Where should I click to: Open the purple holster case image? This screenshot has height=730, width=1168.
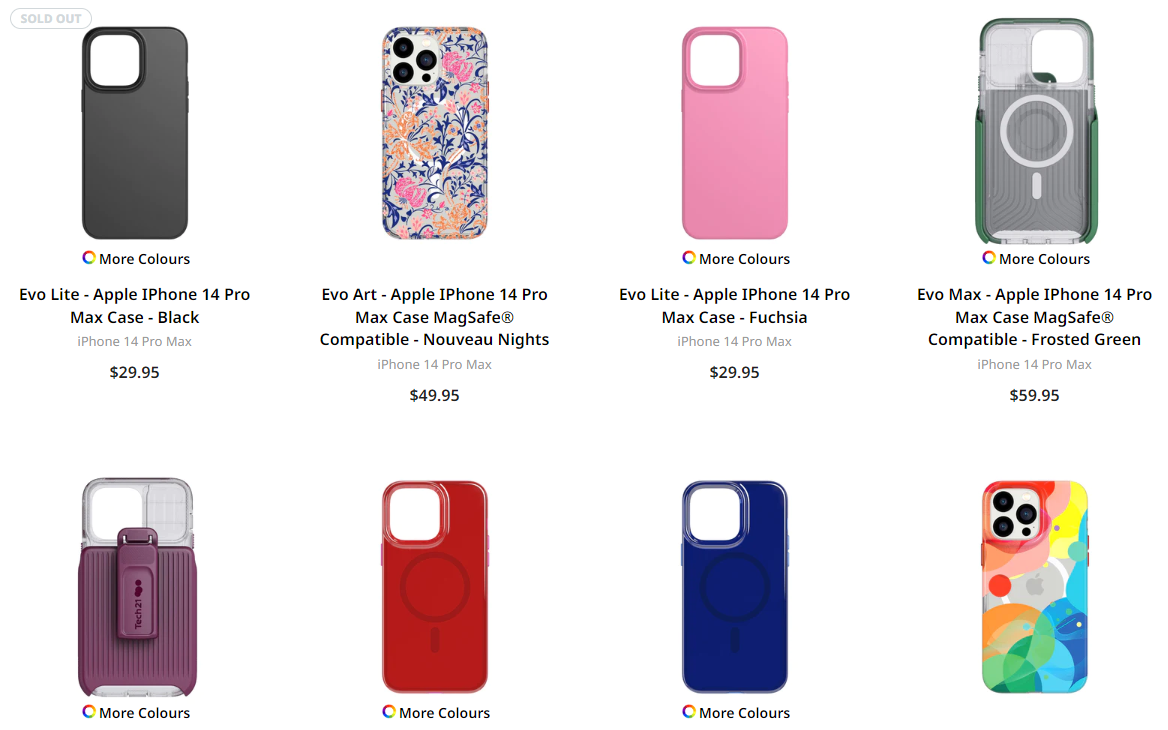137,587
